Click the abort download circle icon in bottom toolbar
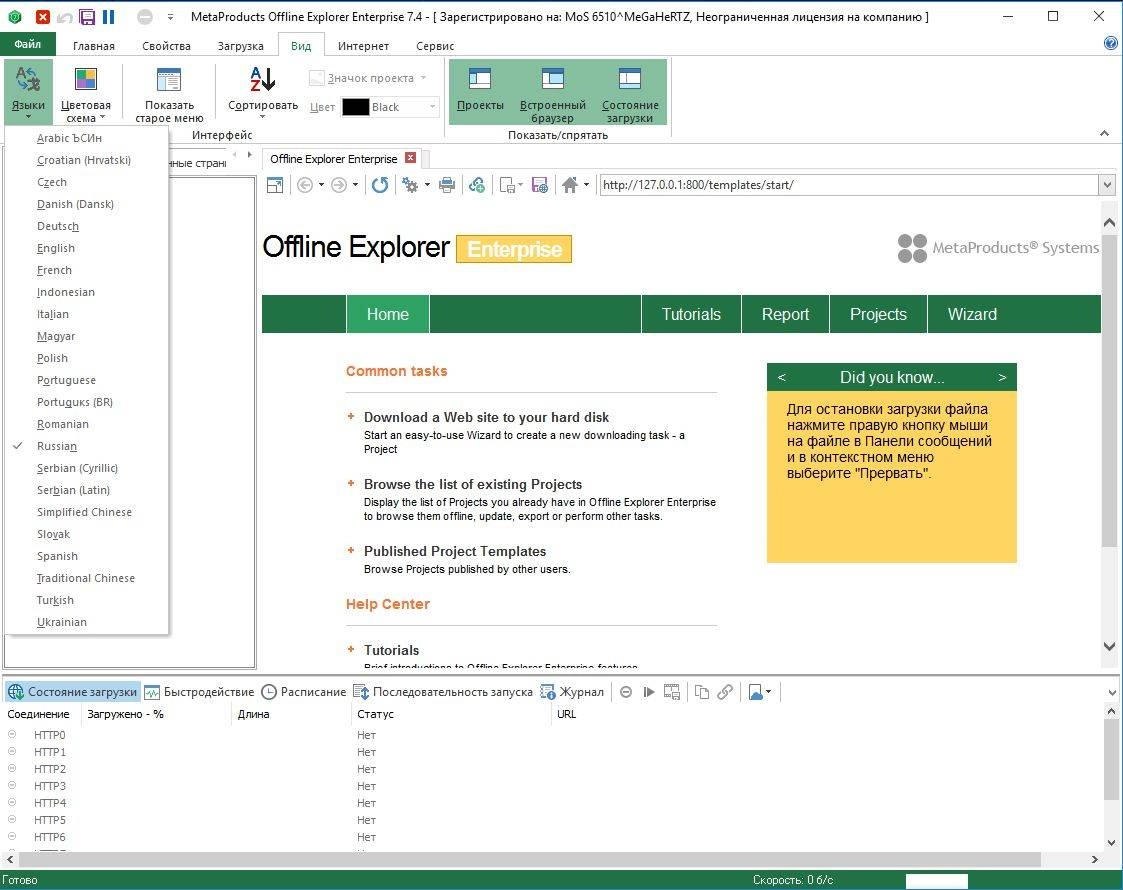The width and height of the screenshot is (1123, 890). click(x=626, y=692)
